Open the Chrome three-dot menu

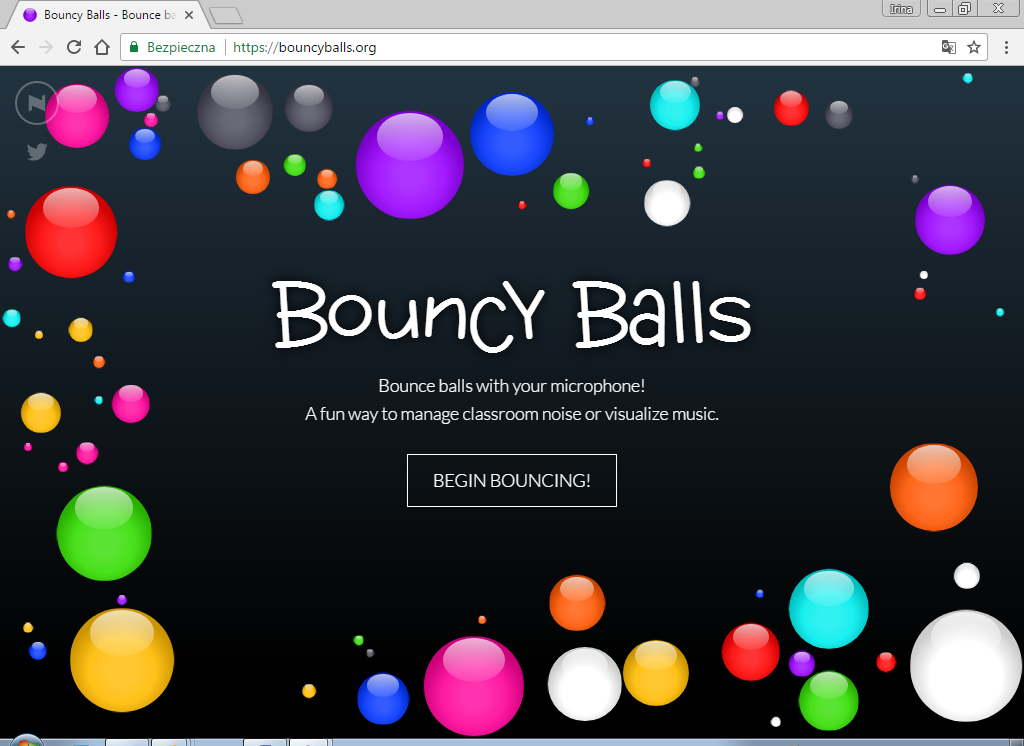(1006, 47)
